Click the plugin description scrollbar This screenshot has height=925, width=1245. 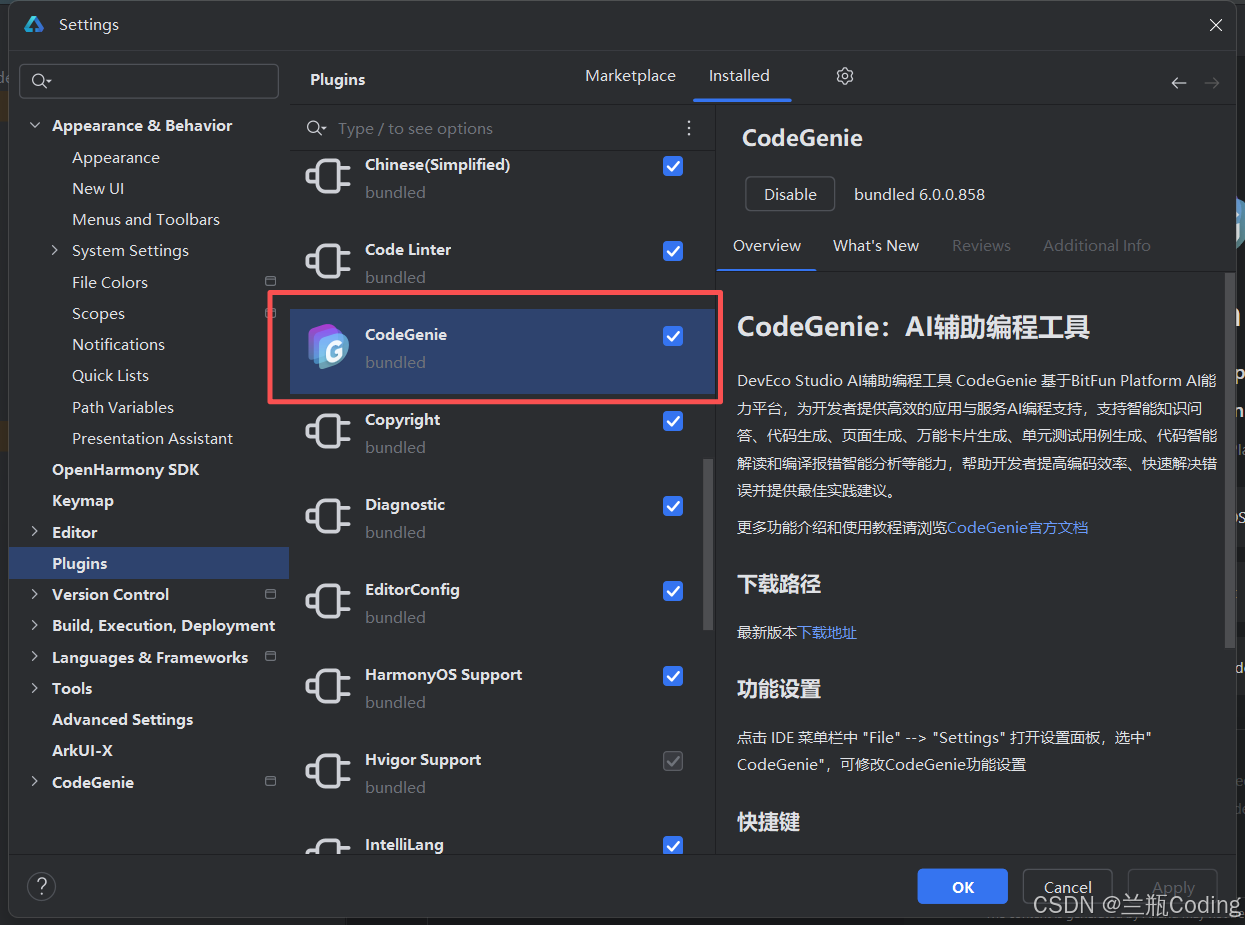(x=1229, y=460)
